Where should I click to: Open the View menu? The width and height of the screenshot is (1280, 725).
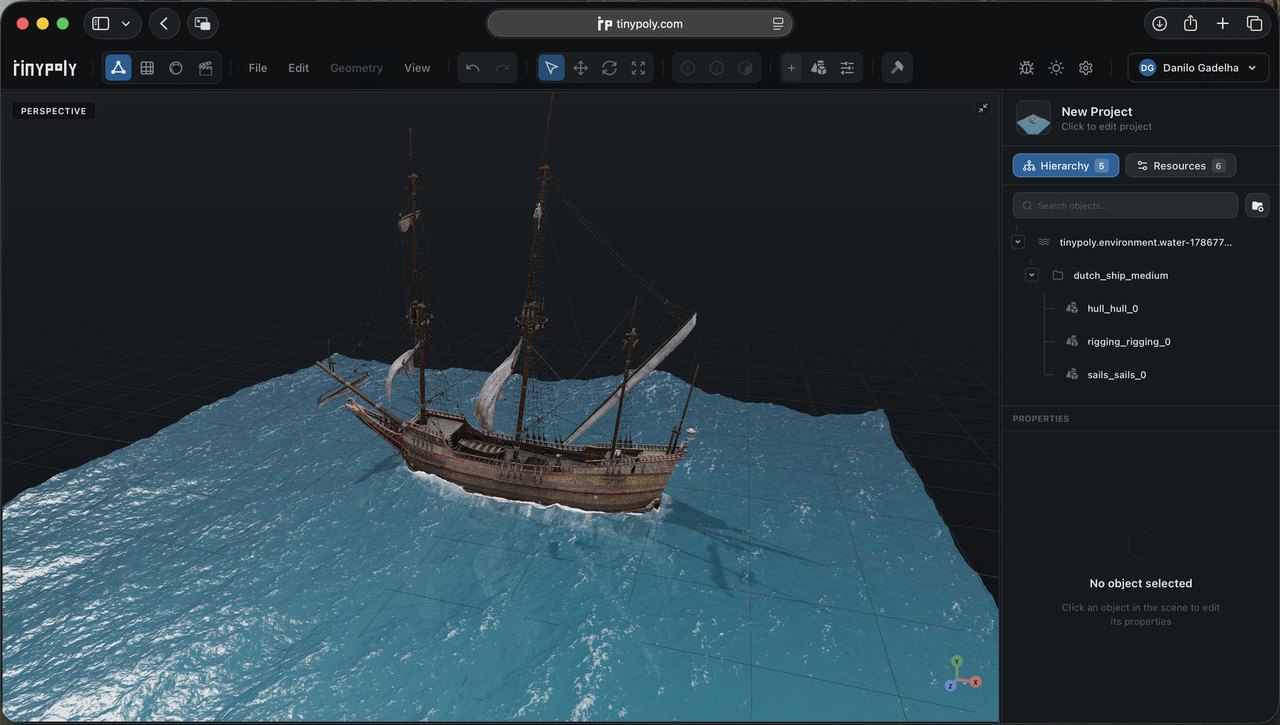(417, 68)
